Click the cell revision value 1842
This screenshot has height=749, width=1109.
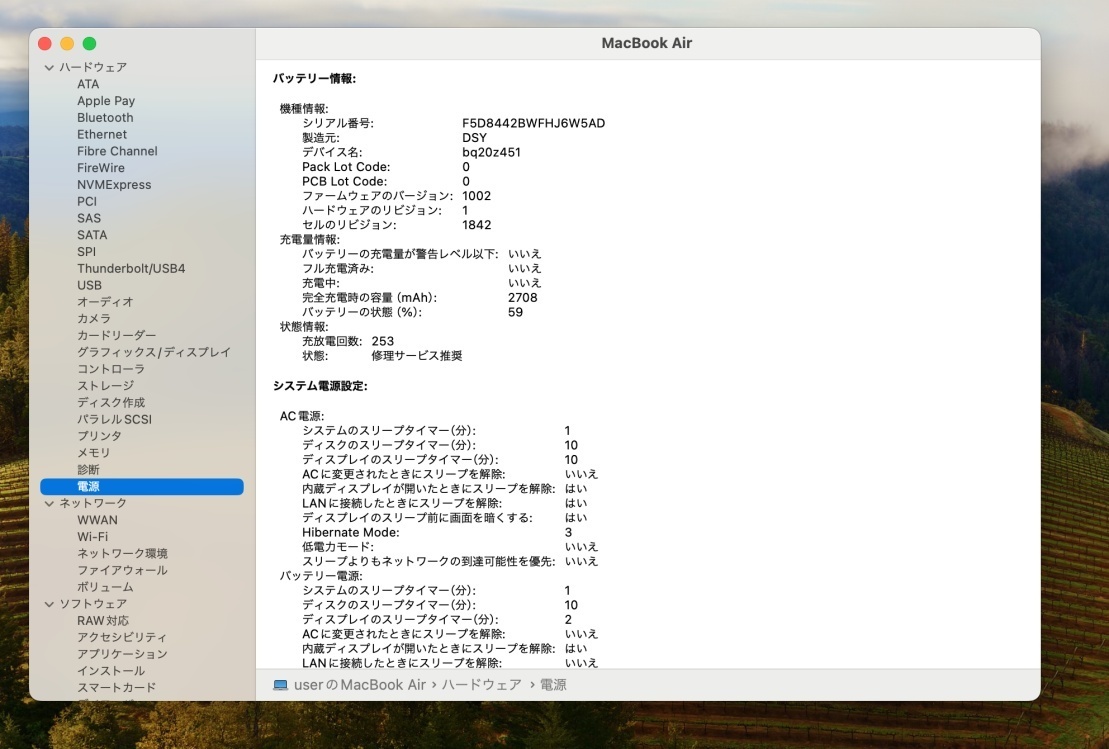pos(476,225)
